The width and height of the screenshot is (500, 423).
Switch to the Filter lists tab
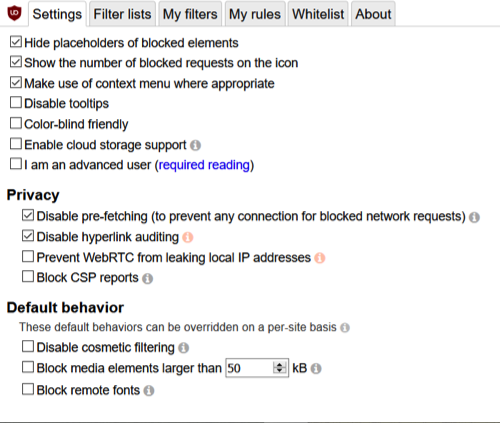tap(122, 14)
